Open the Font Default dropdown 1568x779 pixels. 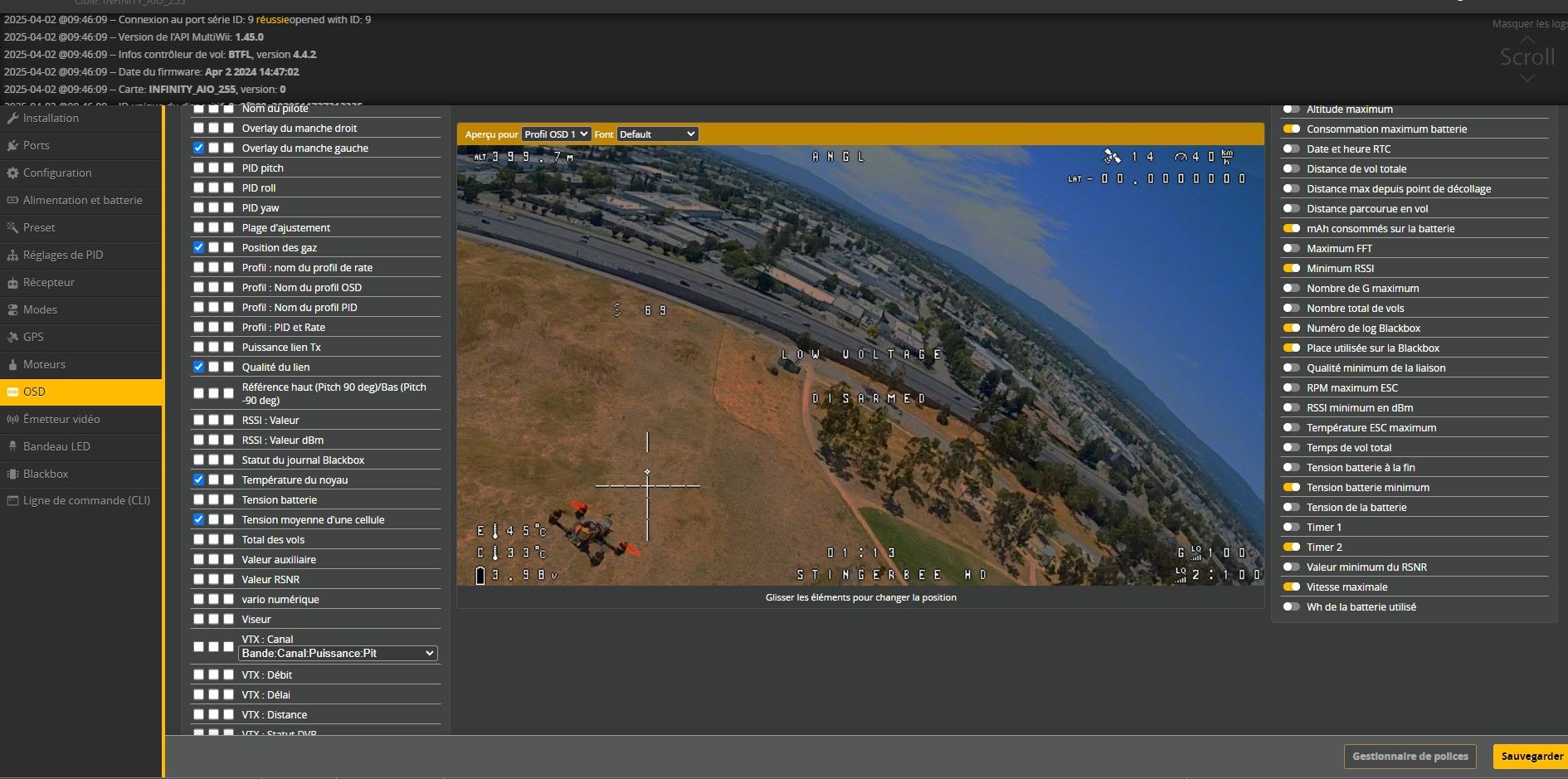pos(657,134)
